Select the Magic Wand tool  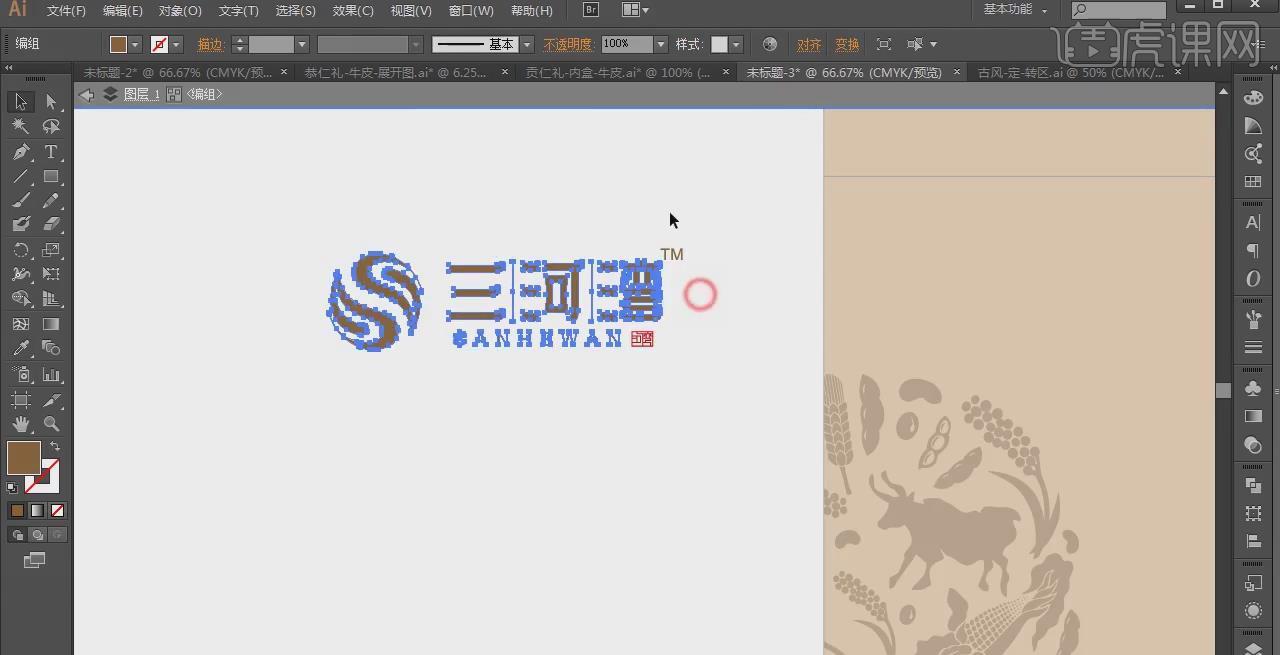coord(21,127)
